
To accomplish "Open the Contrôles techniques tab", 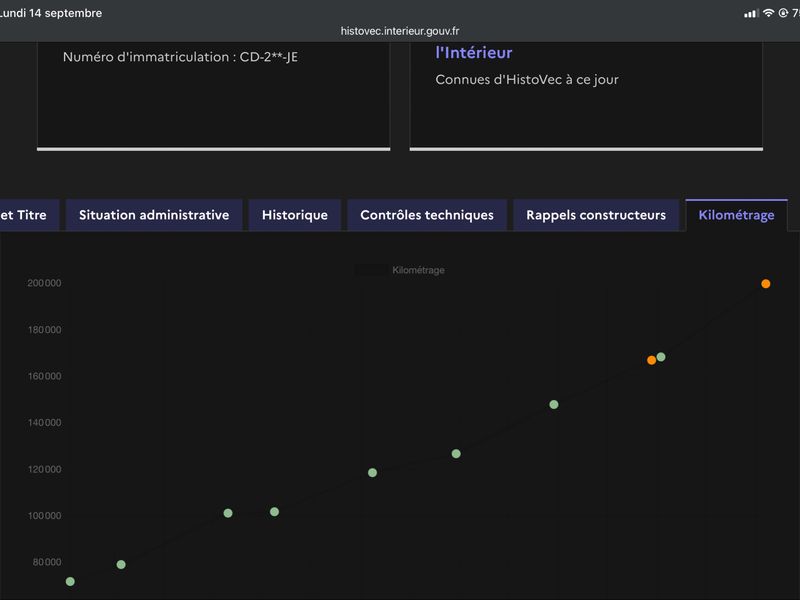I will [x=427, y=215].
